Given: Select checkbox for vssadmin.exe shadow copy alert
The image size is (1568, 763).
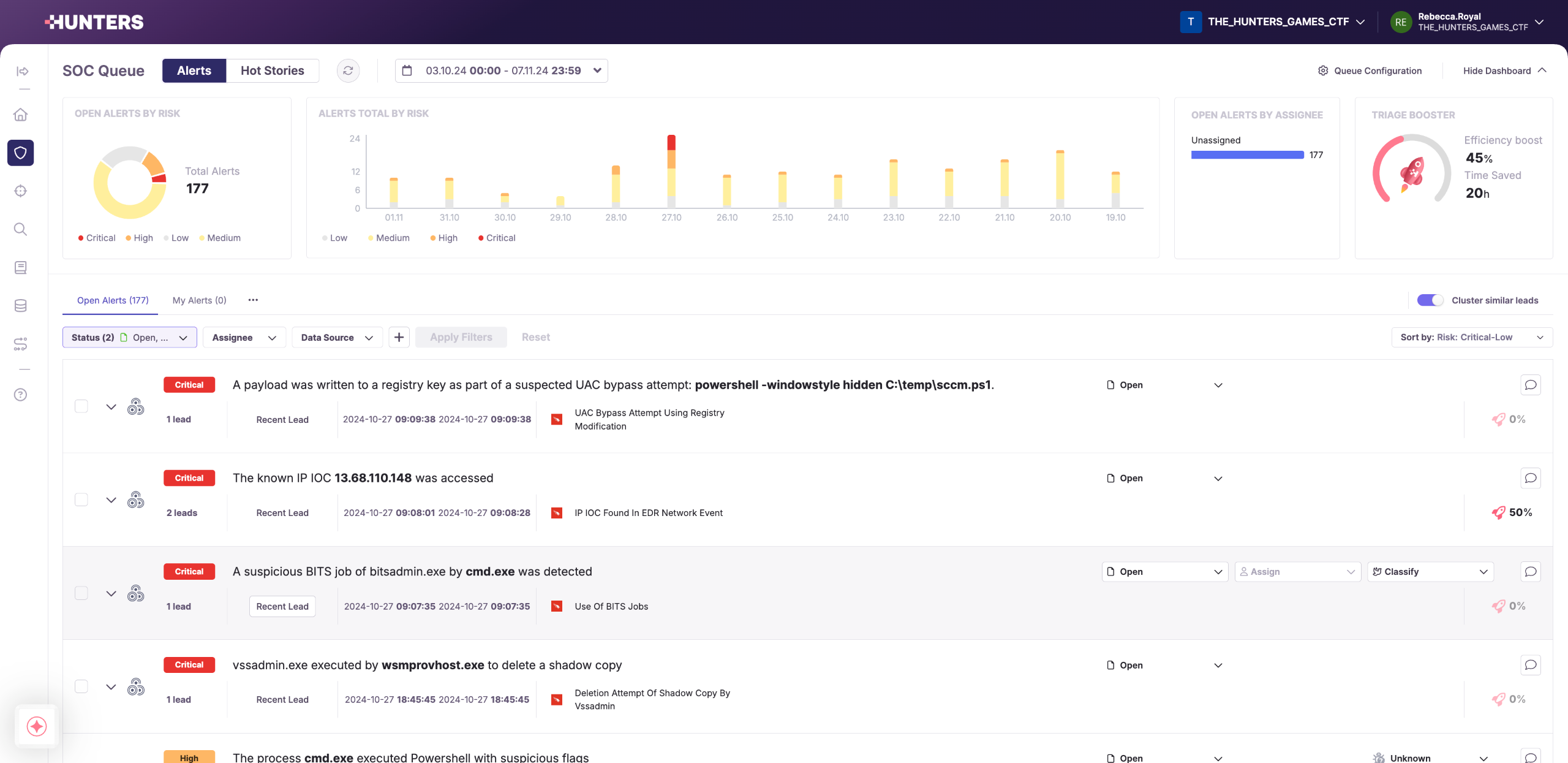Looking at the screenshot, I should coord(81,686).
